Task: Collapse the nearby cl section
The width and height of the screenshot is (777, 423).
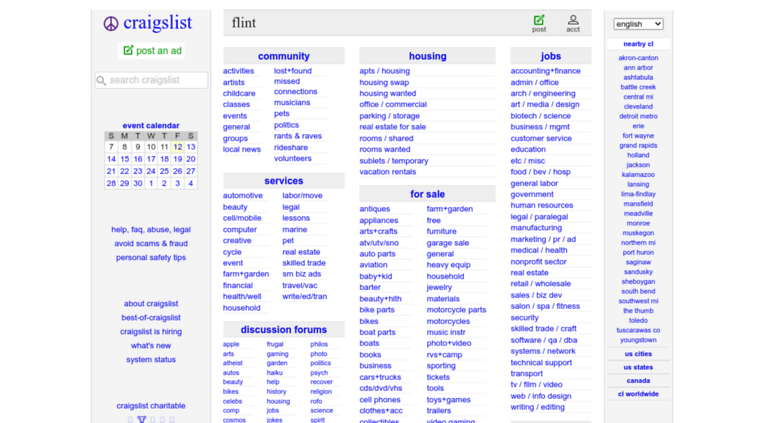Action: 638,44
